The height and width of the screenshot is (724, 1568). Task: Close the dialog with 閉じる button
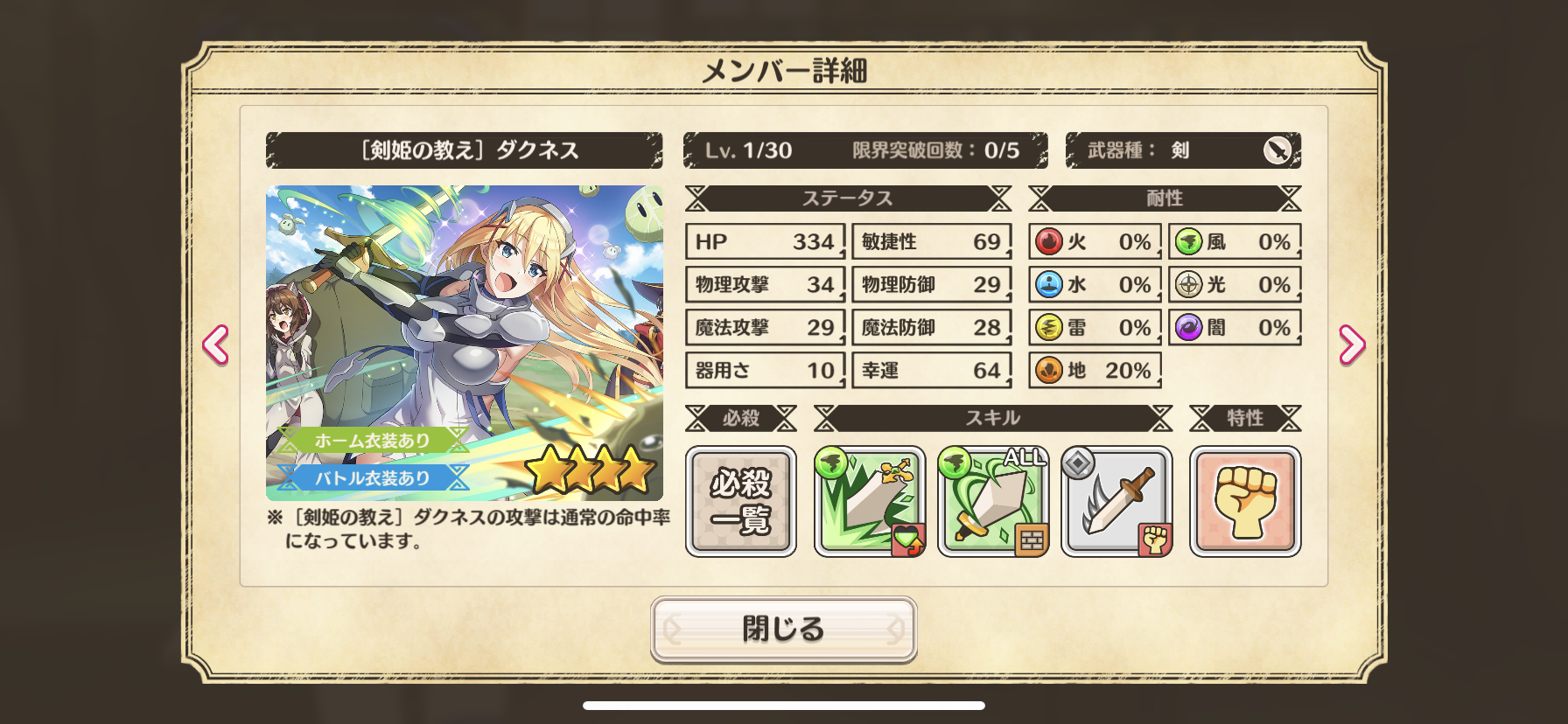(784, 629)
